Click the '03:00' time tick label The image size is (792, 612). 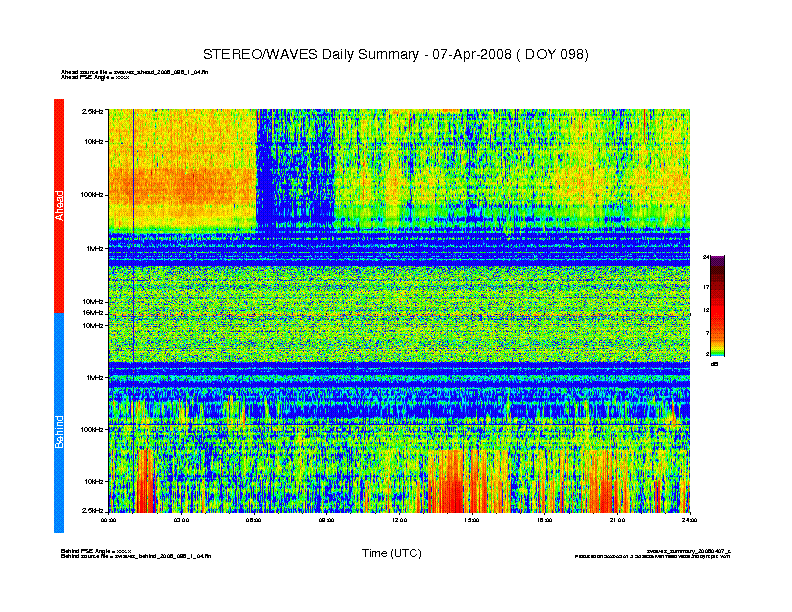point(181,520)
